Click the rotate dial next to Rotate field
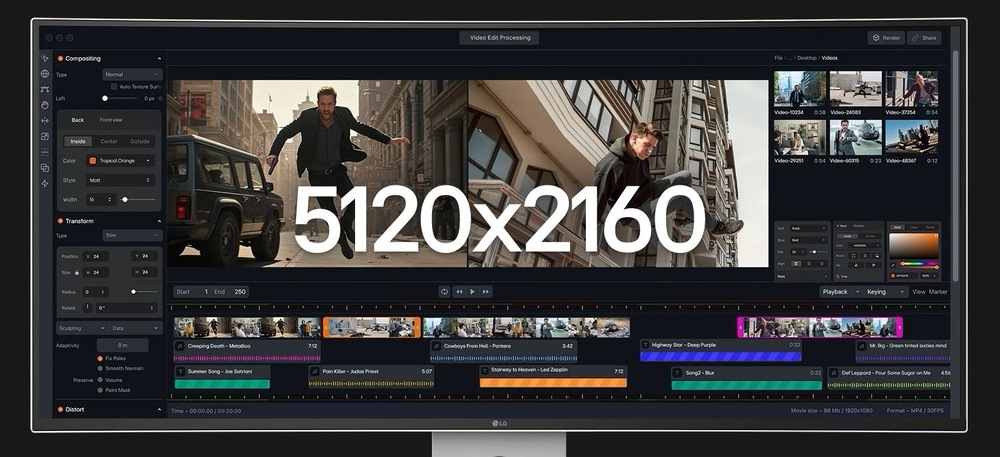Viewport: 1000px width, 457px height. [87, 307]
